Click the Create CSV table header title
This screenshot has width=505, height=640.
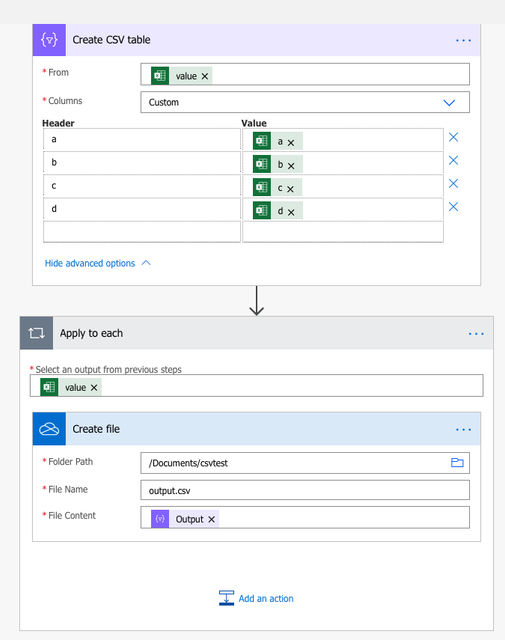[x=111, y=40]
